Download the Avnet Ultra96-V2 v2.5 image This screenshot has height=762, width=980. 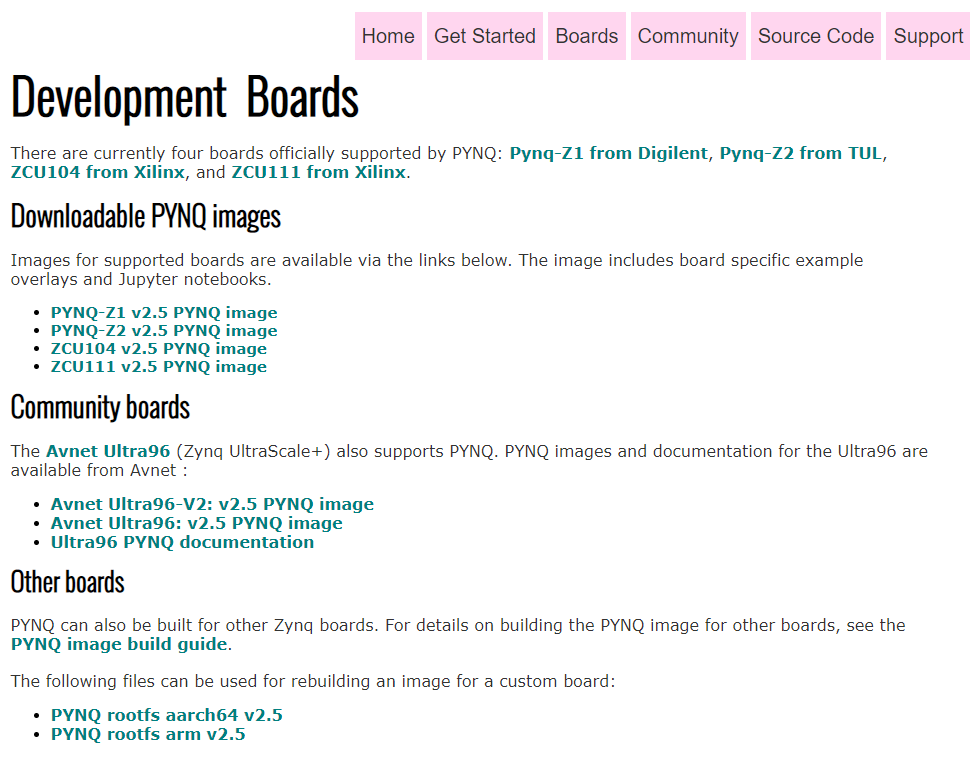[x=212, y=504]
